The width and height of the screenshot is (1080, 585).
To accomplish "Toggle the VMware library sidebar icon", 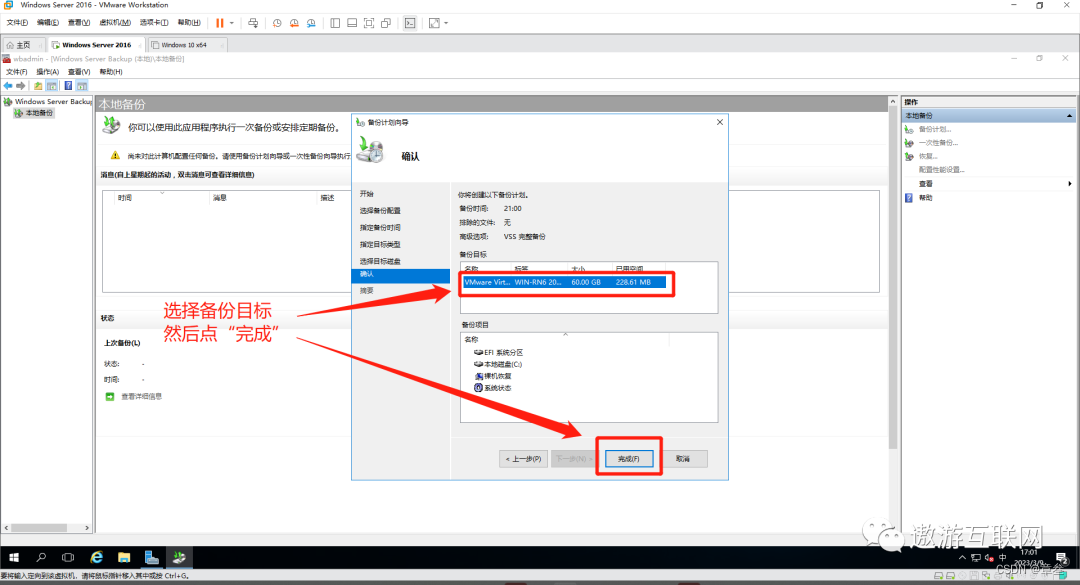I will [335, 23].
